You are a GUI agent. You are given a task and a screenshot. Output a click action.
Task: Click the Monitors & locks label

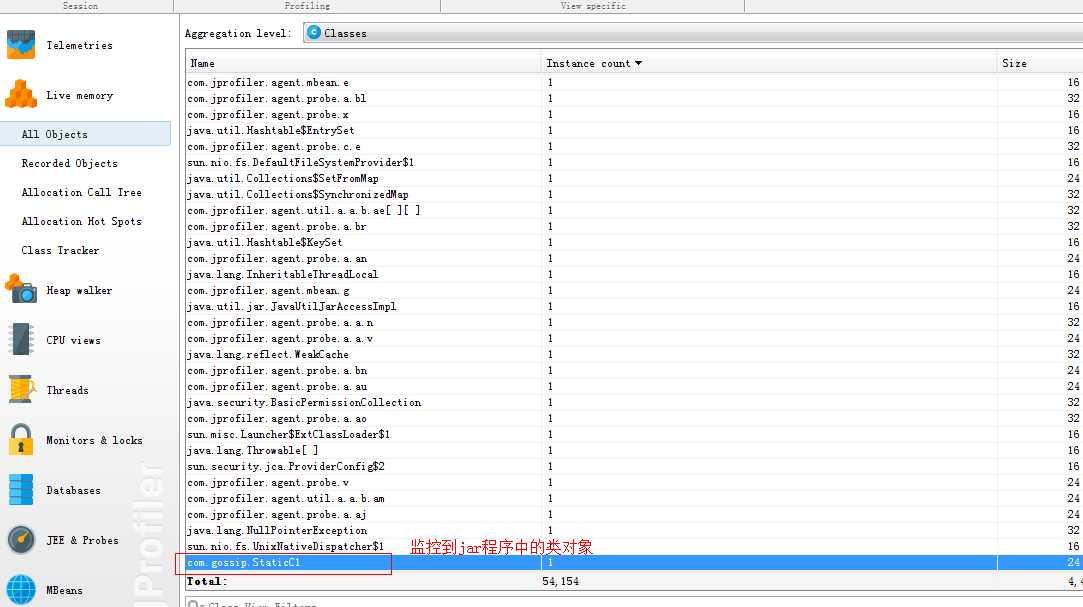(x=94, y=440)
